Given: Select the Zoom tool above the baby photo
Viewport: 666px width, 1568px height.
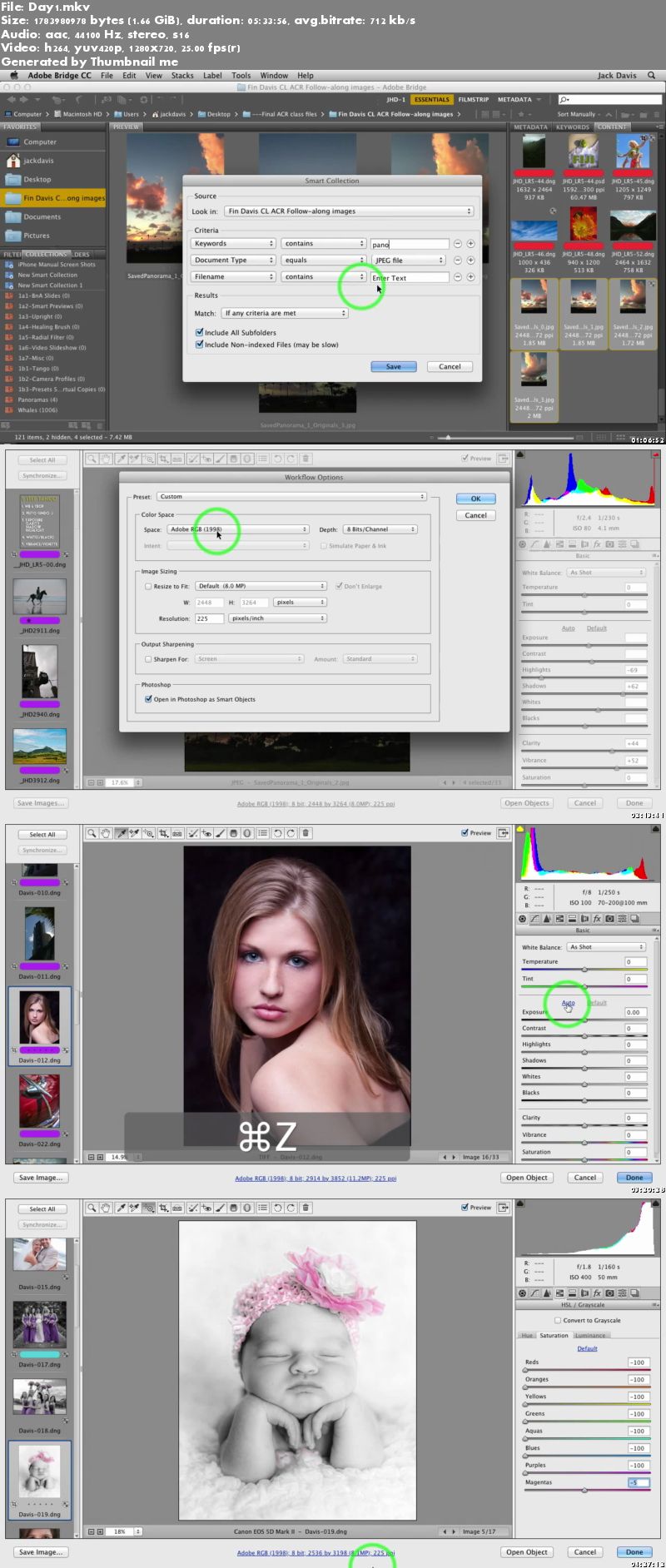Looking at the screenshot, I should click(92, 1208).
